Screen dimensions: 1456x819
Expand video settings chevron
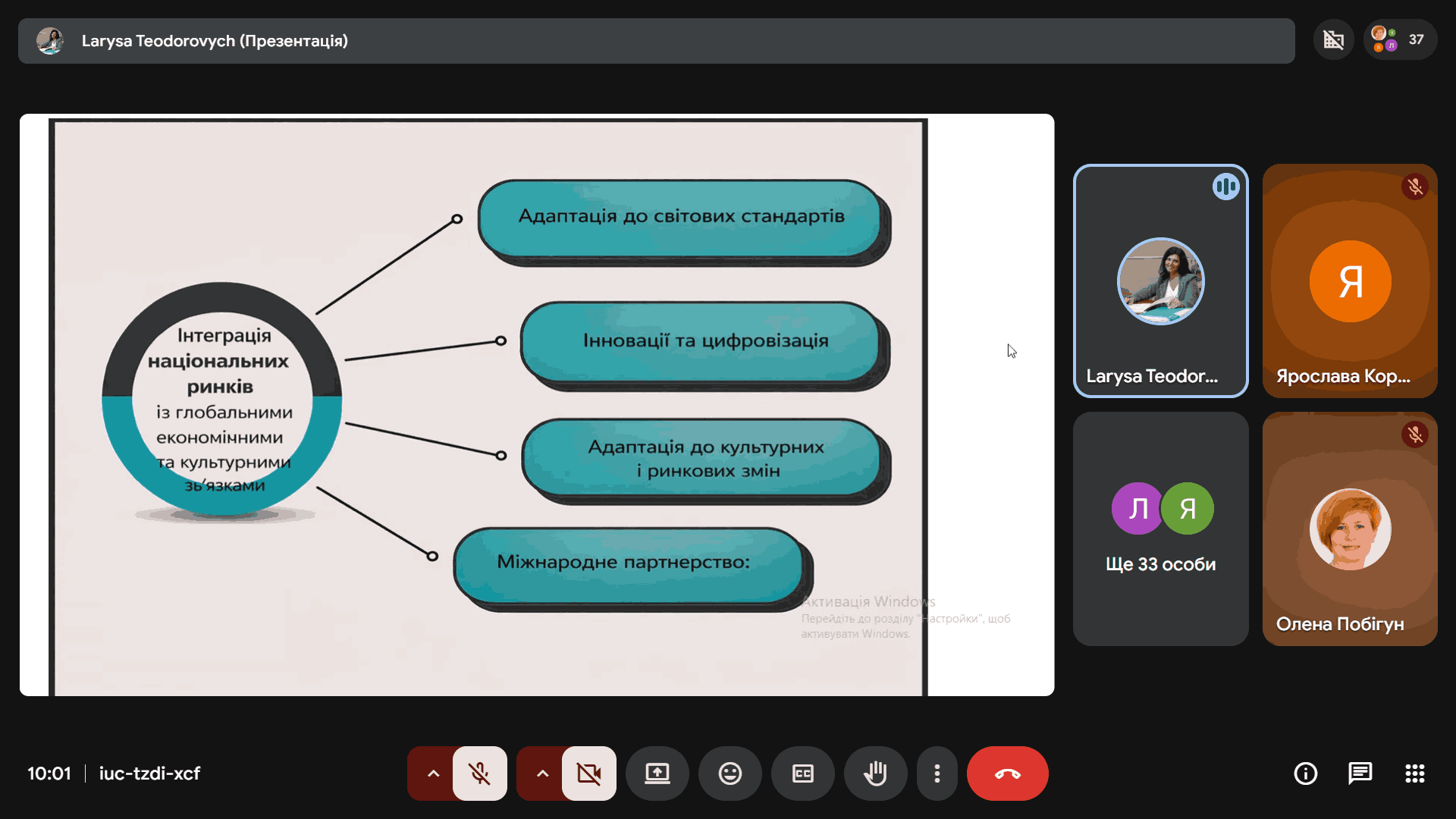tap(542, 773)
